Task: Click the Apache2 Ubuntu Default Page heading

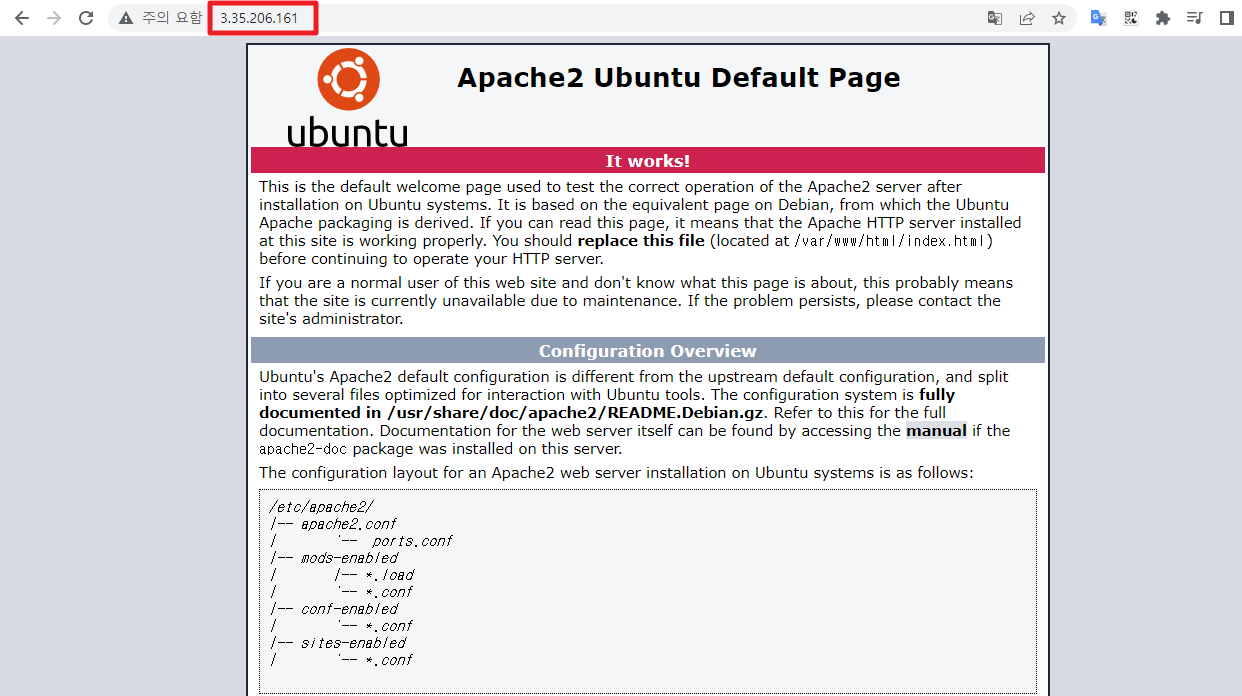Action: click(x=678, y=78)
